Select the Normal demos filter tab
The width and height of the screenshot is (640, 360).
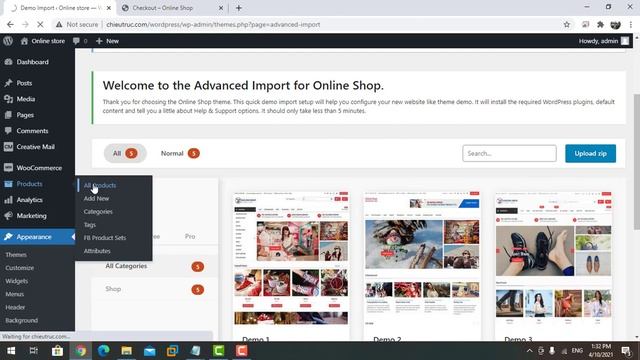tap(180, 153)
